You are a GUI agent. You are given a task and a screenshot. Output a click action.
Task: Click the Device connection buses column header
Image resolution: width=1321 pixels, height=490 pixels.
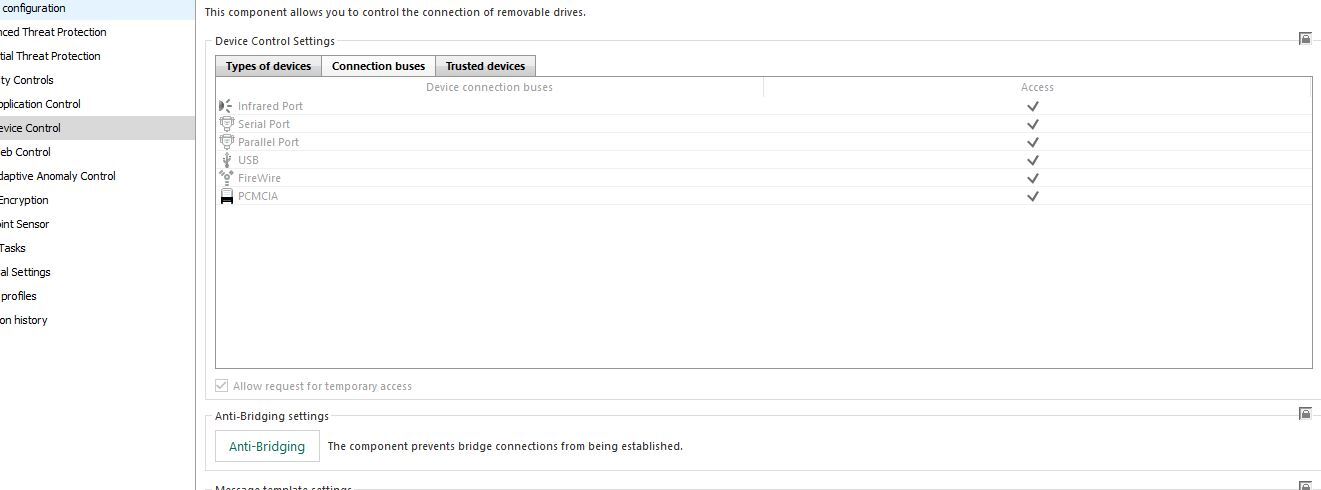tap(489, 87)
